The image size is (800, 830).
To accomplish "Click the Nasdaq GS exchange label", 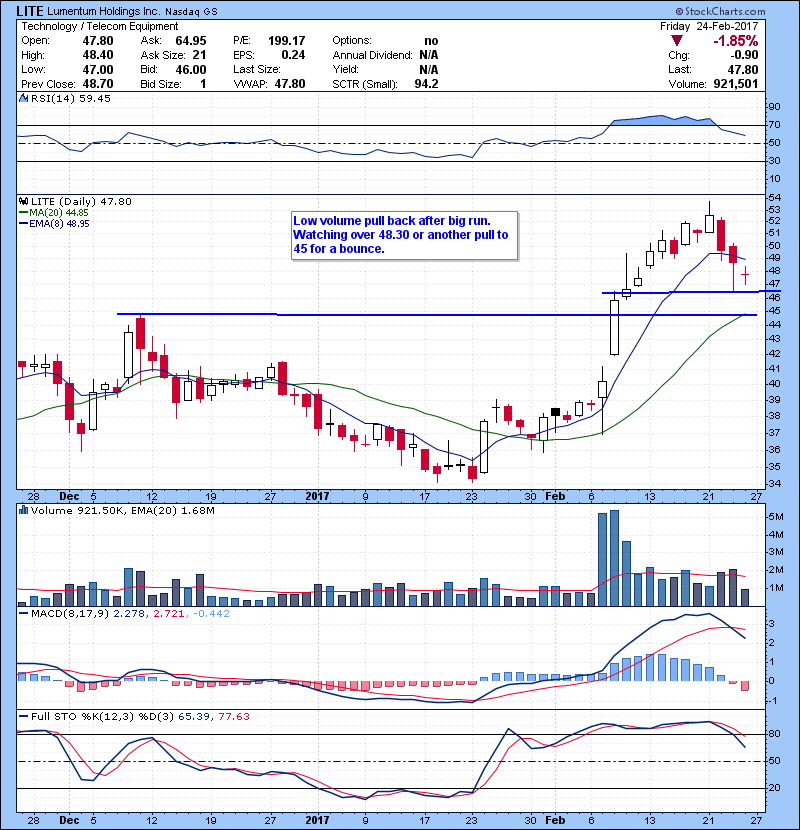I will pos(191,12).
